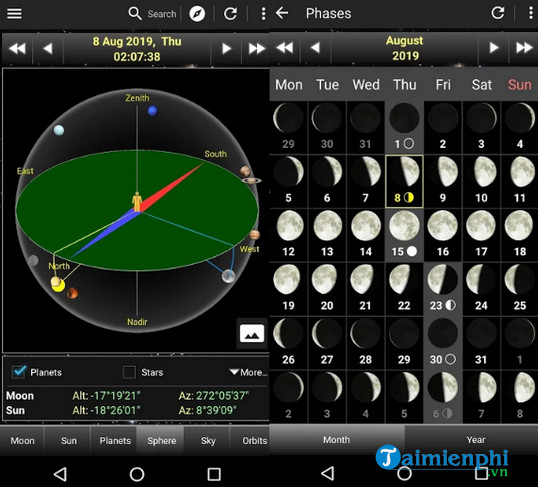The image size is (538, 487).
Task: Tap the landscape image icon button
Action: pyautogui.click(x=252, y=333)
